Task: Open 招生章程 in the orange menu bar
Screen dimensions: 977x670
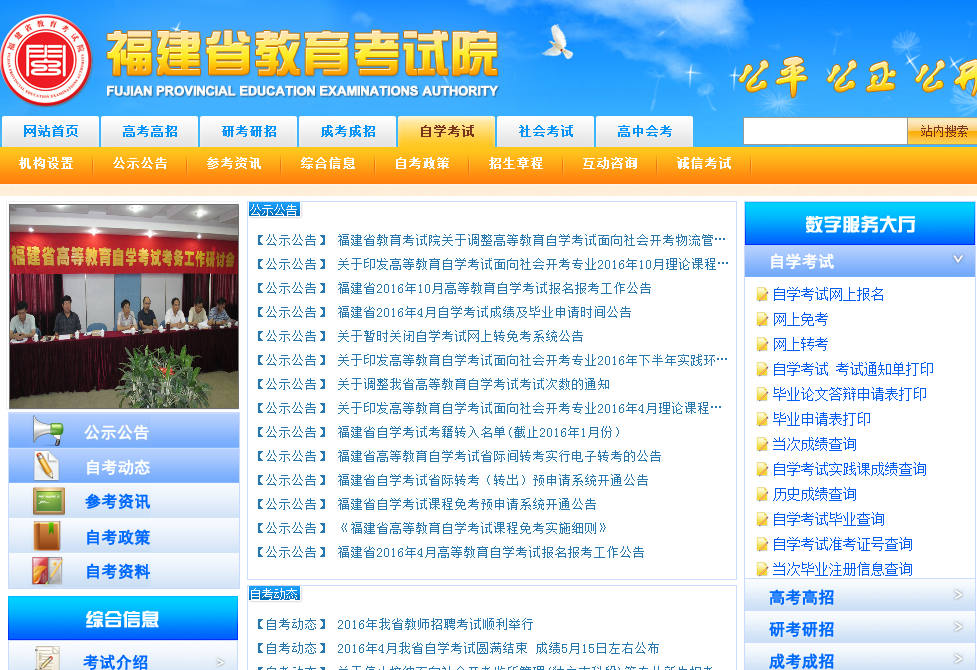Action: (516, 163)
